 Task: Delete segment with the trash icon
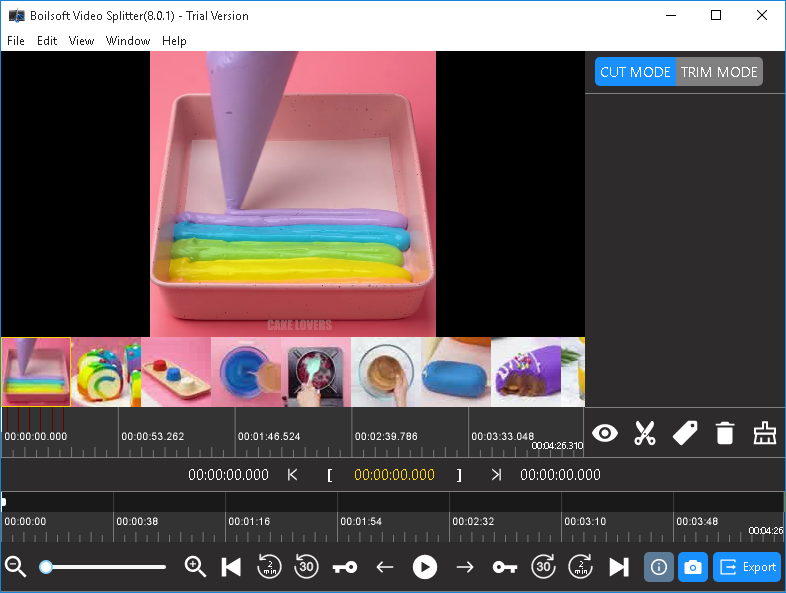point(725,433)
